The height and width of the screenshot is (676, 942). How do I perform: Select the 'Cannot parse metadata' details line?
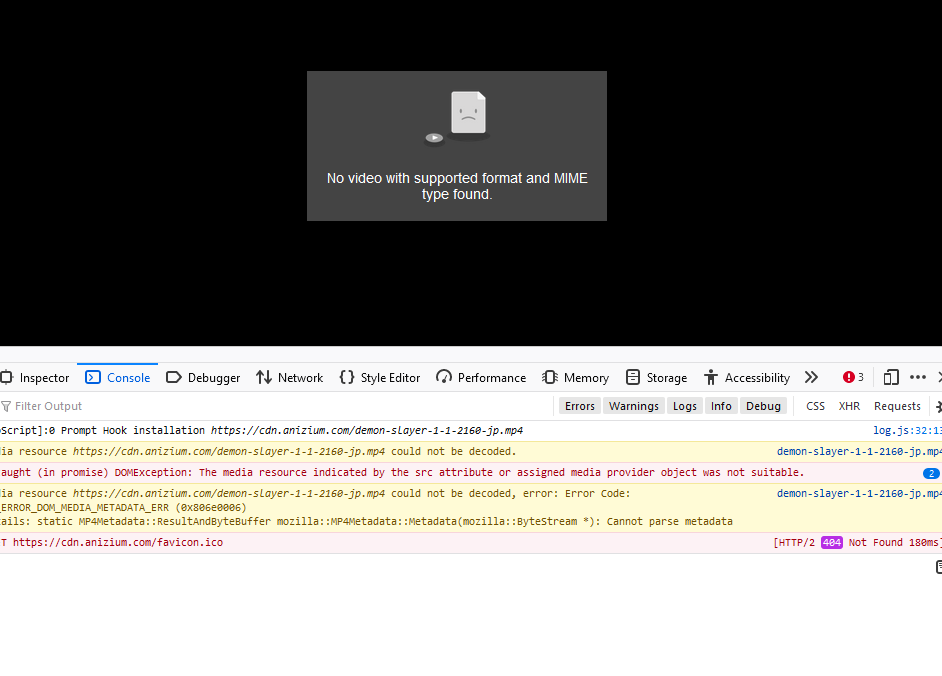pyautogui.click(x=366, y=522)
